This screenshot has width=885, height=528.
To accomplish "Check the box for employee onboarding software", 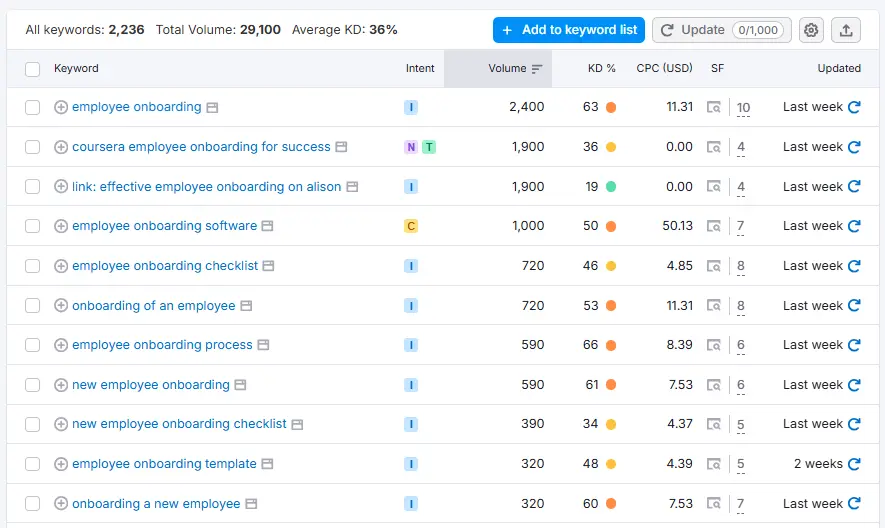I will 33,226.
